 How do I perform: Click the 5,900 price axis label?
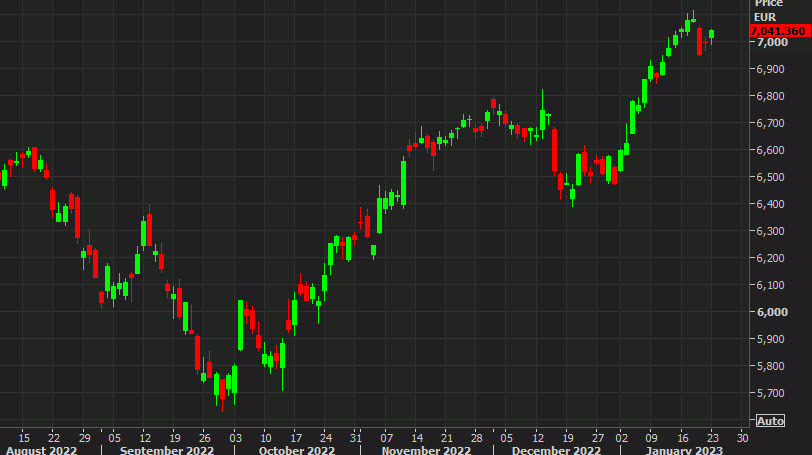772,339
